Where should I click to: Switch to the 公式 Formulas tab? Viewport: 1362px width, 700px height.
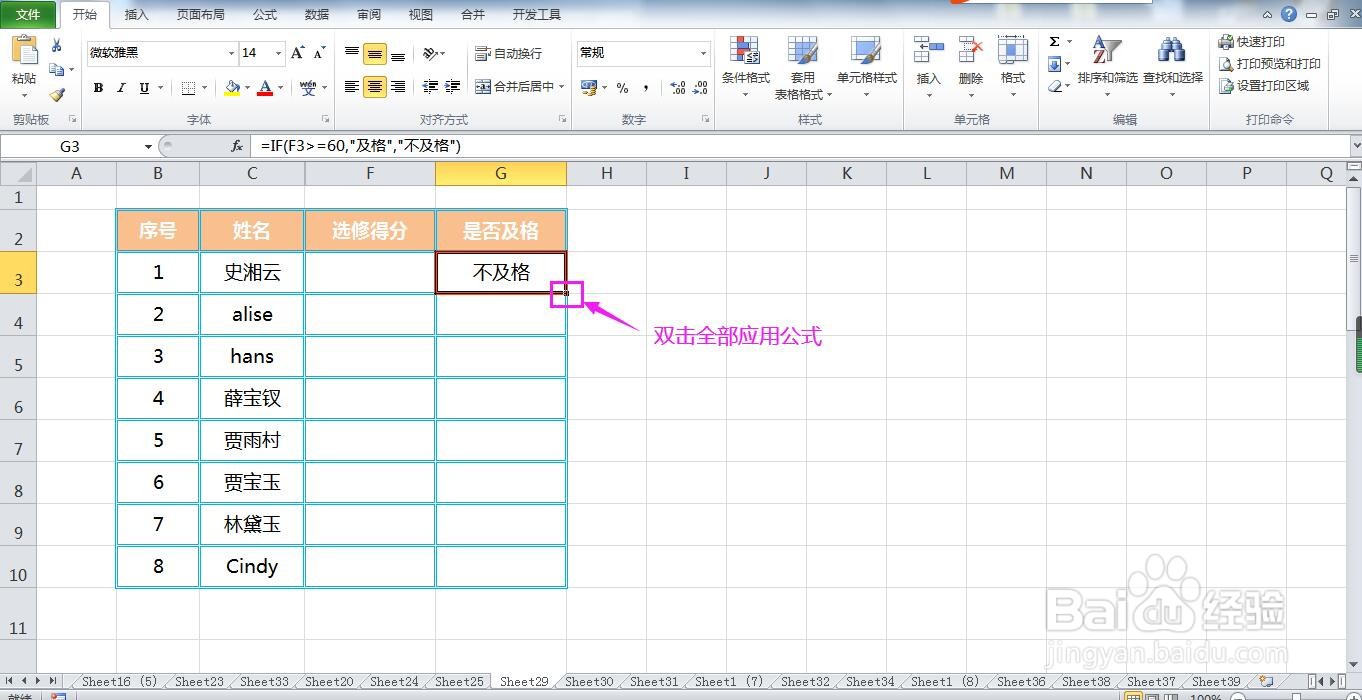point(265,15)
